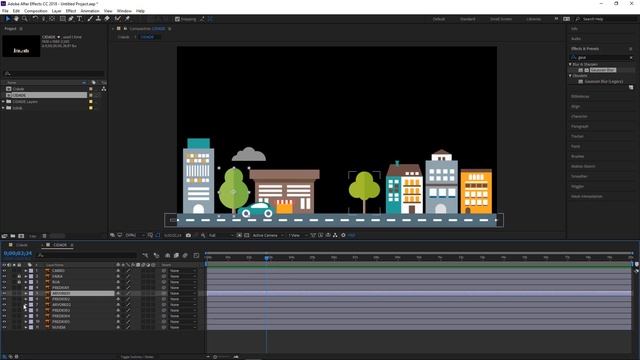Select the Clone Stamp tool
This screenshot has width=640, height=360.
click(98, 19)
